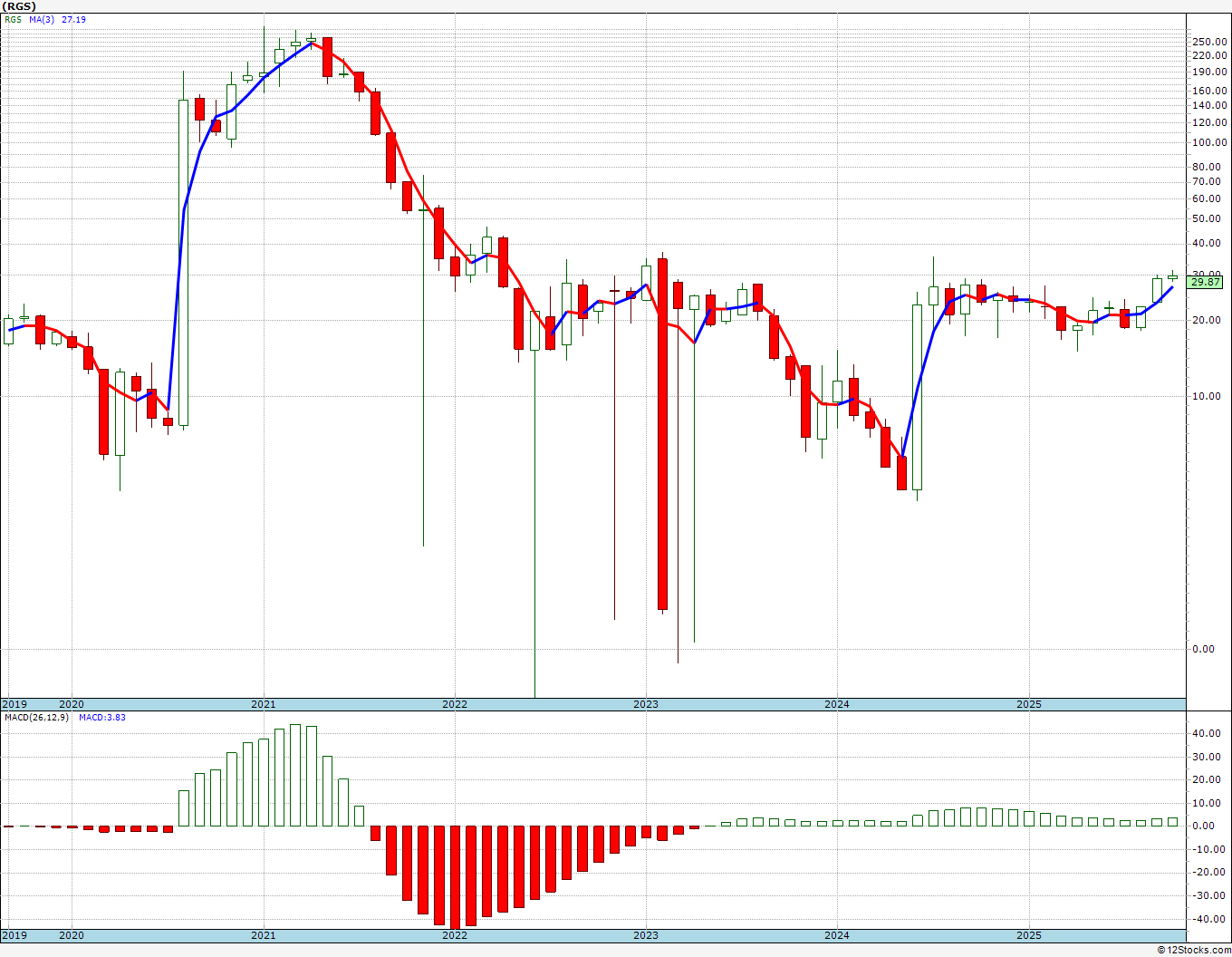The height and width of the screenshot is (957, 1232).
Task: Select 220.00 on the price axis
Action: pos(1210,55)
